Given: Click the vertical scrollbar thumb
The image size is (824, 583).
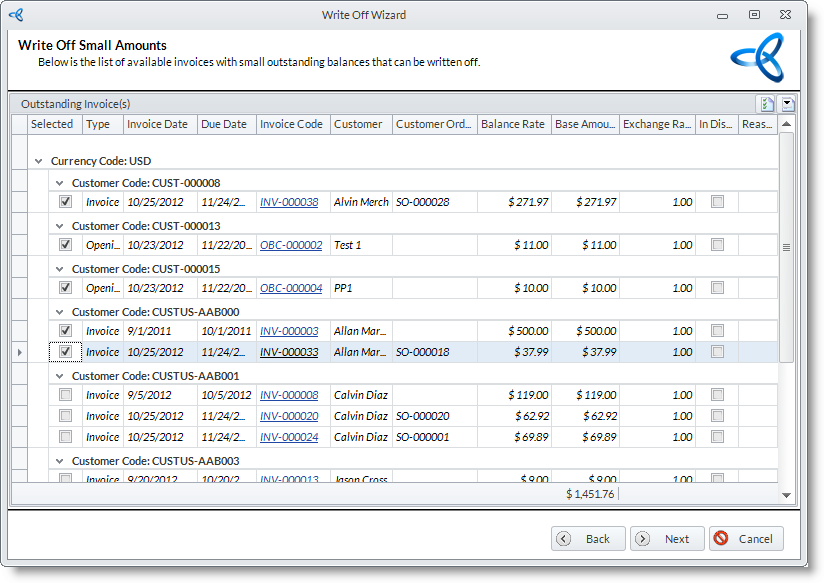Looking at the screenshot, I should [786, 246].
